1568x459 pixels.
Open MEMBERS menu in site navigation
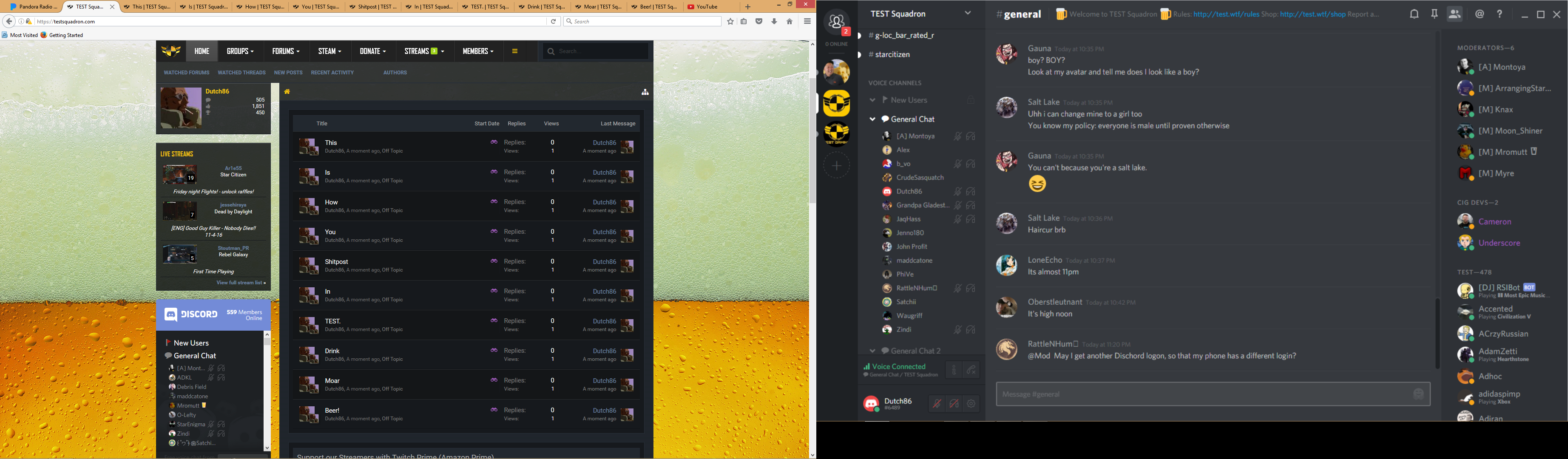(x=478, y=51)
